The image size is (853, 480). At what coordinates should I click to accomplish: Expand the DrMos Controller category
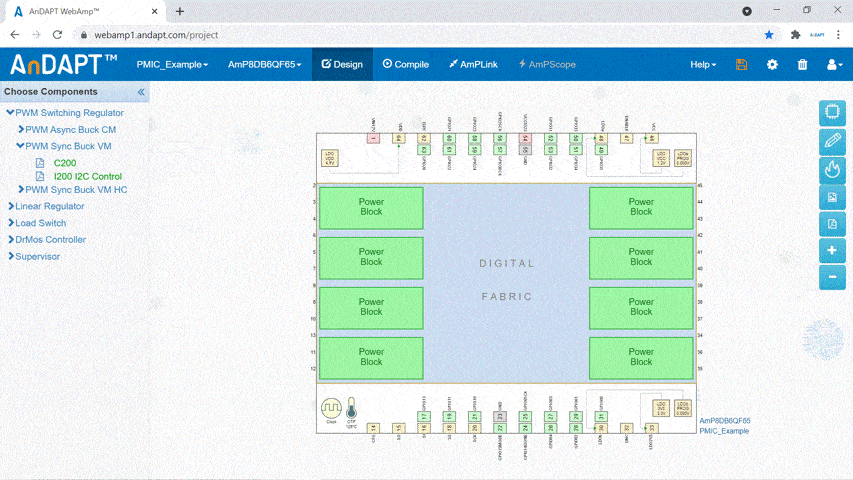(x=11, y=239)
